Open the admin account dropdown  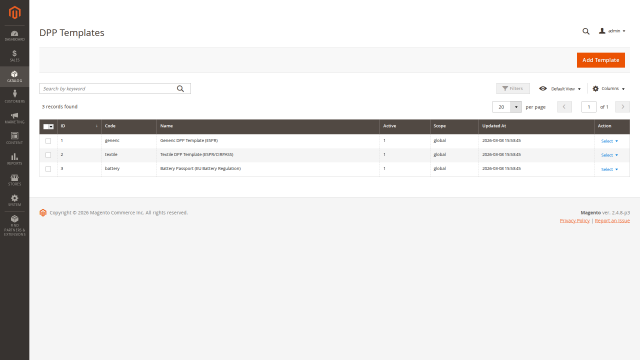612,31
